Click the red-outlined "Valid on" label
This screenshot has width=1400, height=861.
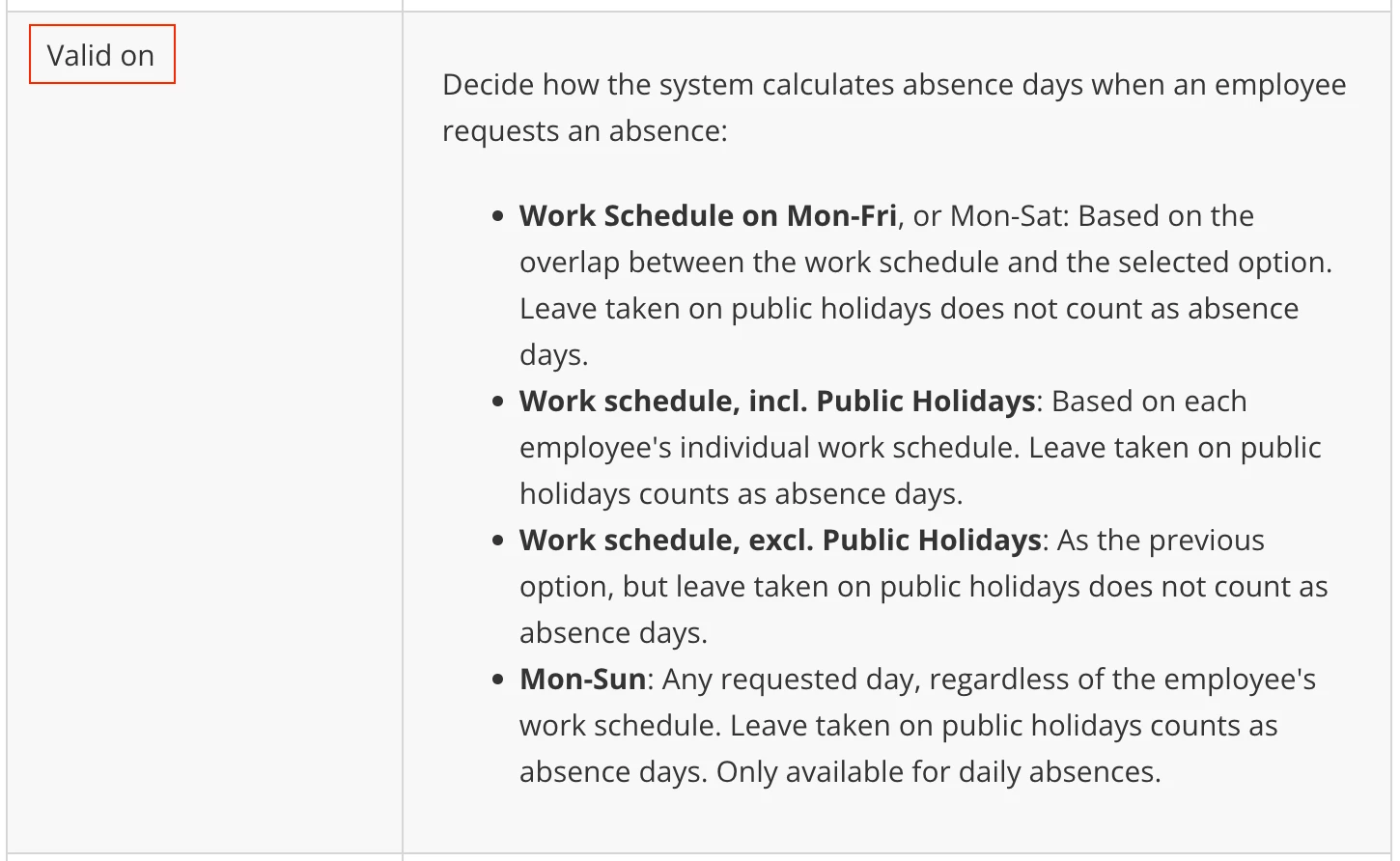pyautogui.click(x=101, y=55)
